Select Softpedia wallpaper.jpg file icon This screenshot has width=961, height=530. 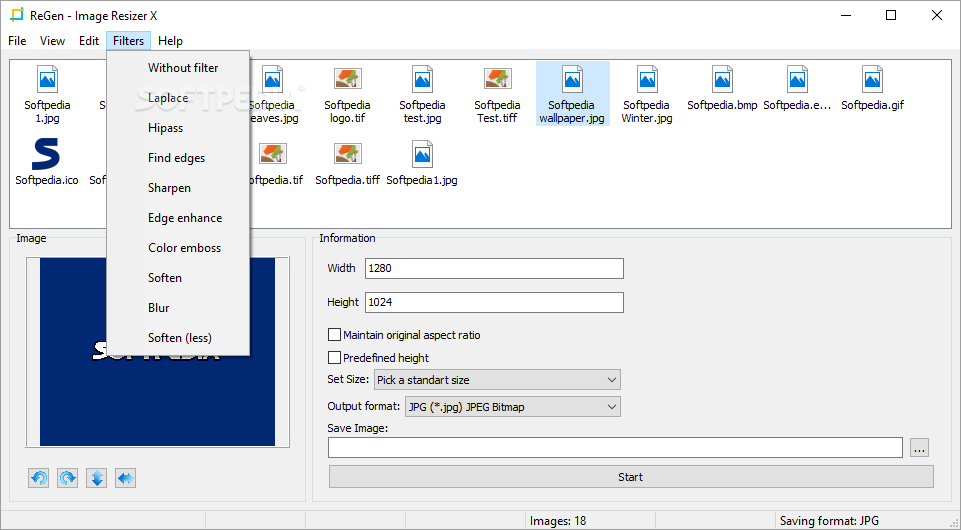pos(572,80)
